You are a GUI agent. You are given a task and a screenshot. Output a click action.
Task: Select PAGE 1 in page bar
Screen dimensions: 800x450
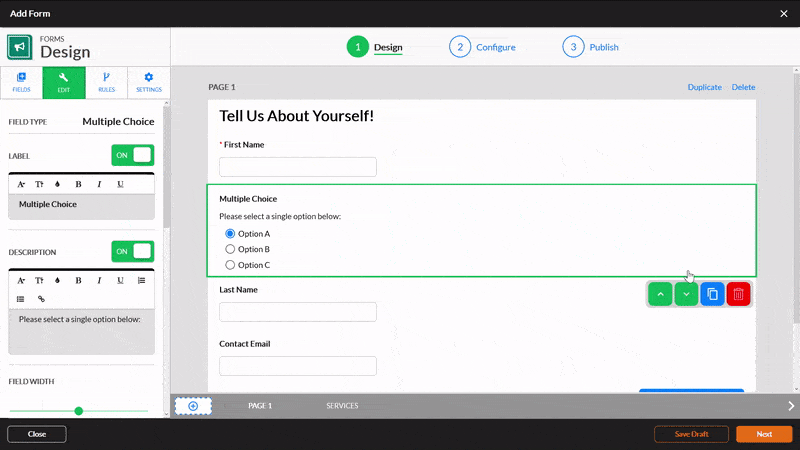click(260, 406)
